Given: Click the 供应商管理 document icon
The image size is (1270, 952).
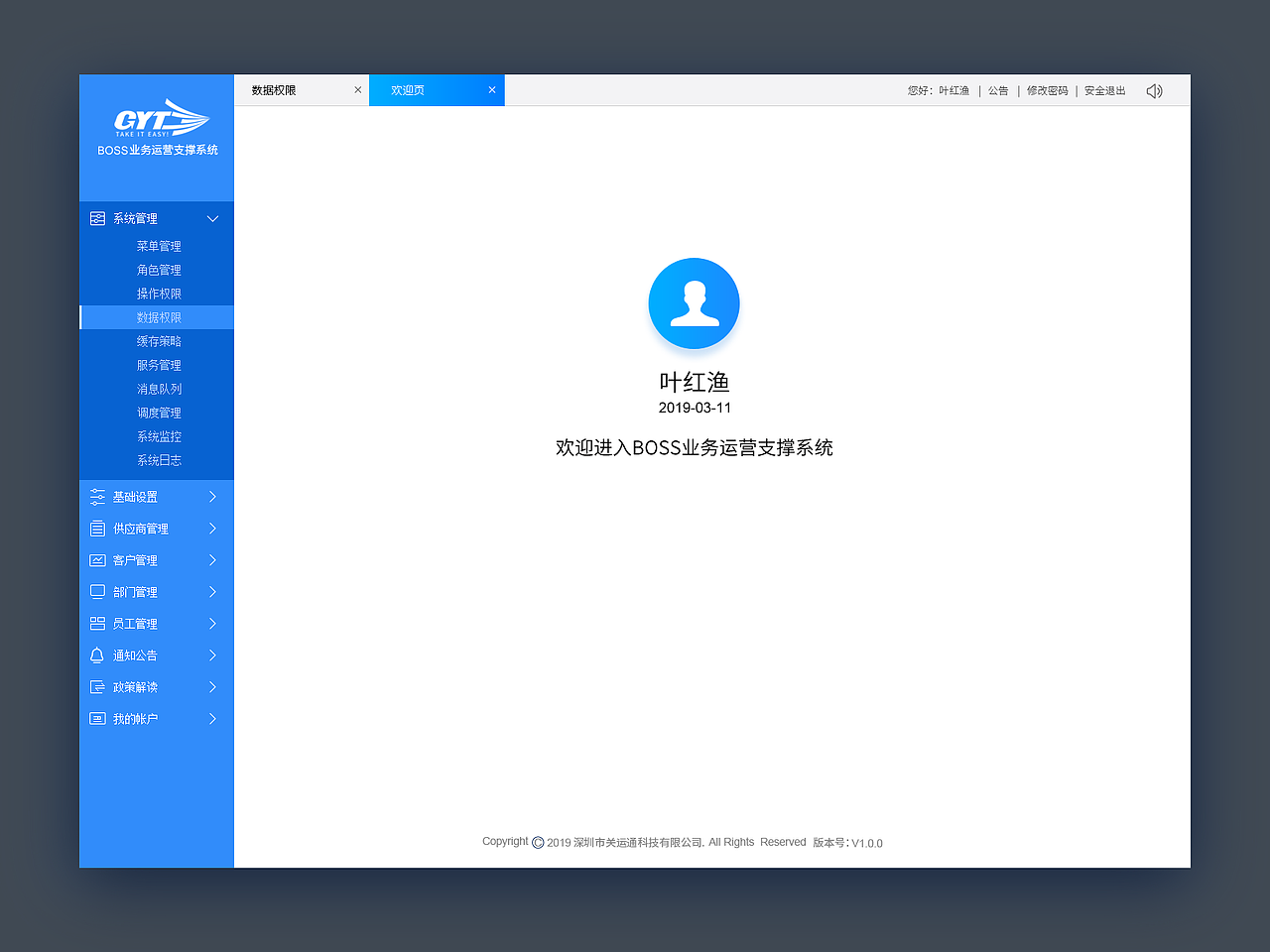Looking at the screenshot, I should 97,528.
